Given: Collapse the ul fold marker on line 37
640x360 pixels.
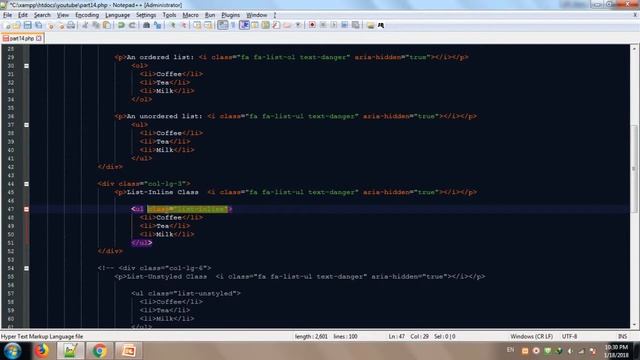Looking at the screenshot, I should coord(26,125).
